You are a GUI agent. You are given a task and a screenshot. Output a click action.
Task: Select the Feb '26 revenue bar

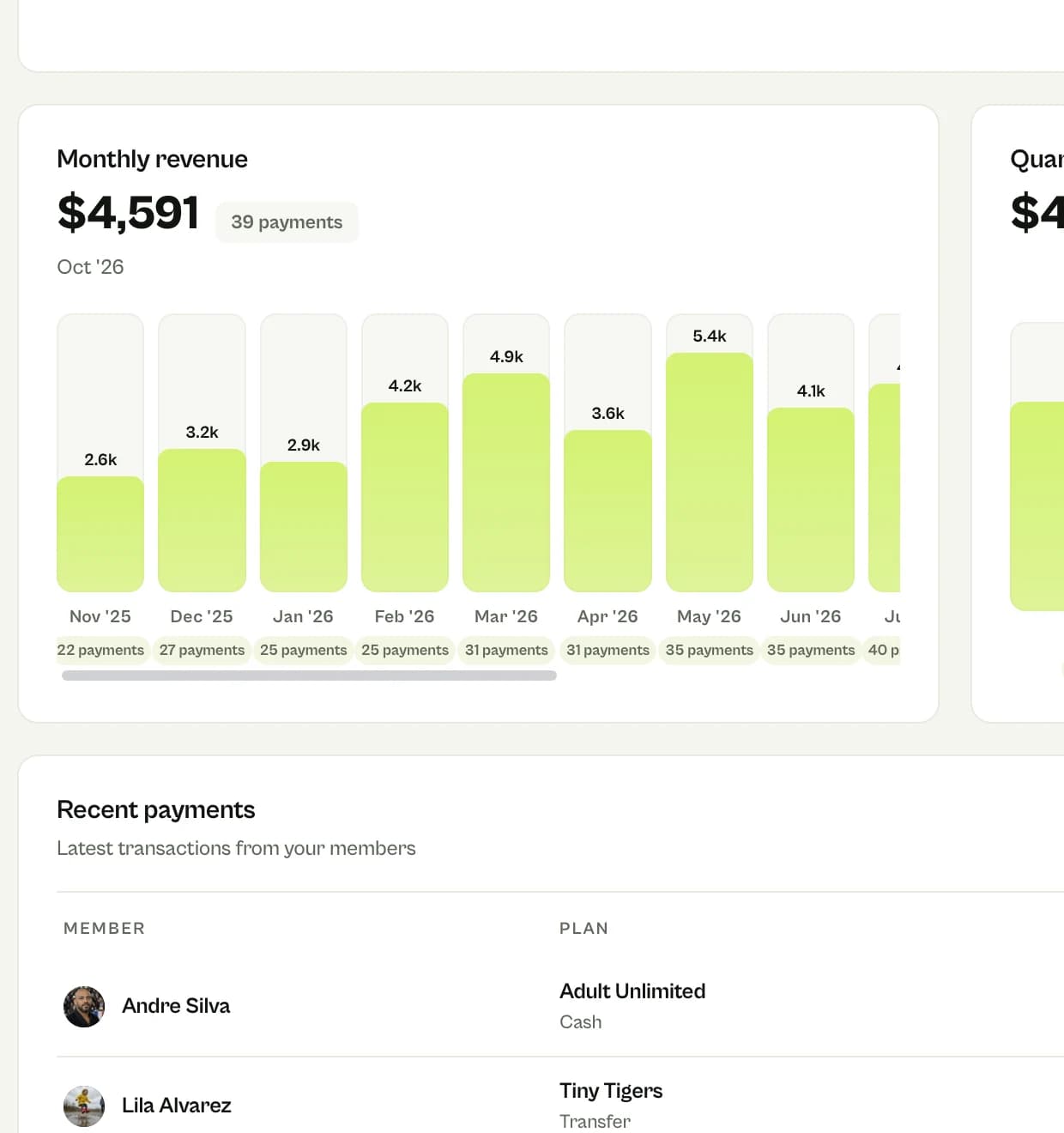(405, 497)
